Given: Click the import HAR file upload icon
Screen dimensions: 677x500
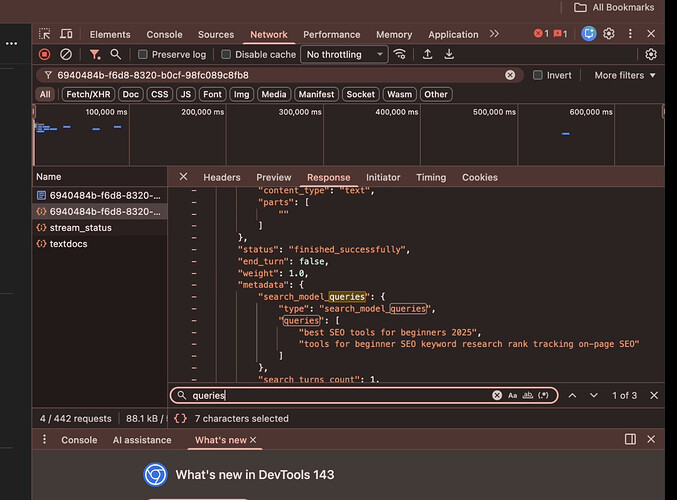Looking at the screenshot, I should pyautogui.click(x=428, y=54).
